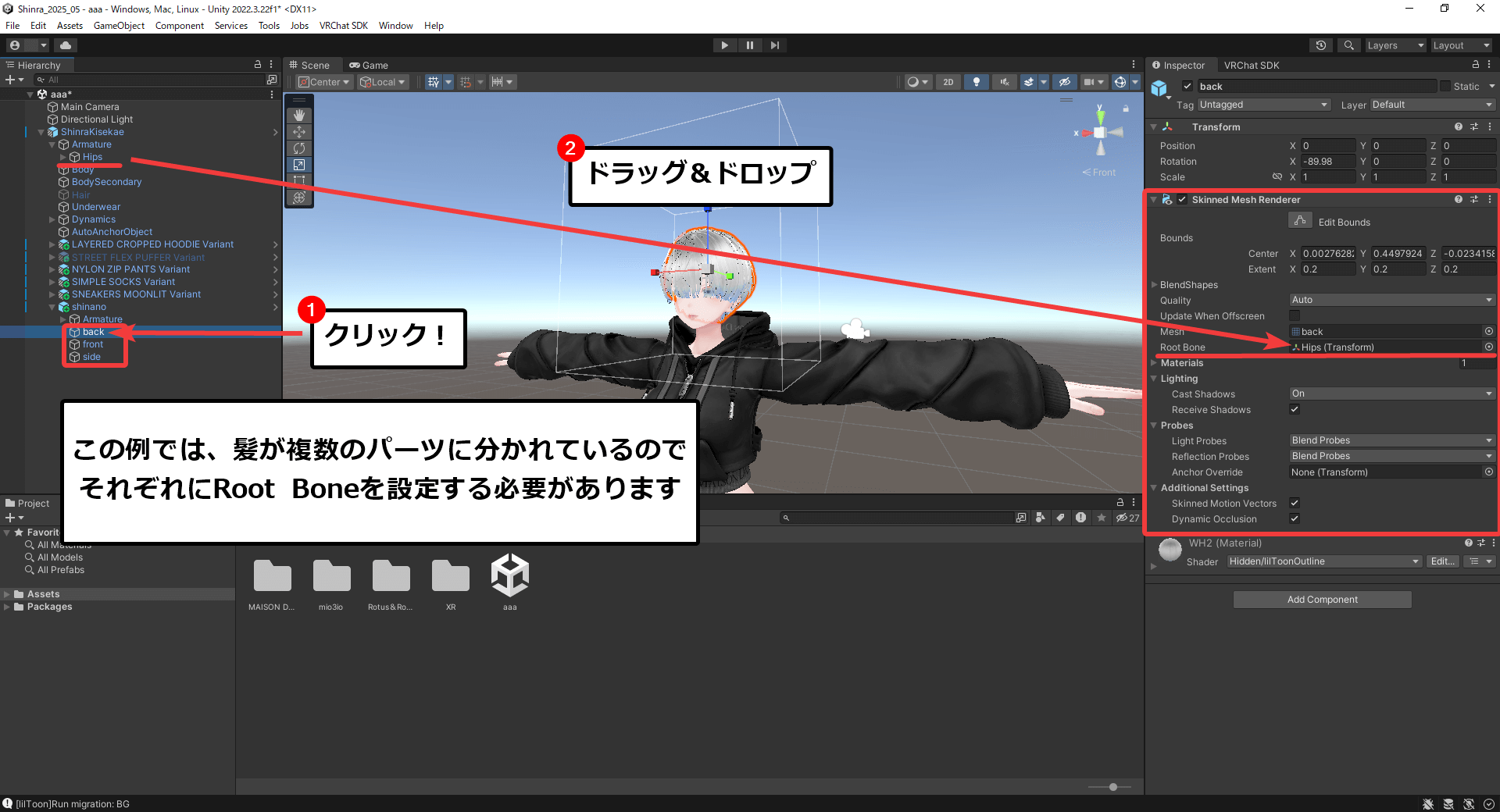Screen dimensions: 1500x812
Task: Toggle scene effects (skybox/fog) icon
Action: point(1030,82)
